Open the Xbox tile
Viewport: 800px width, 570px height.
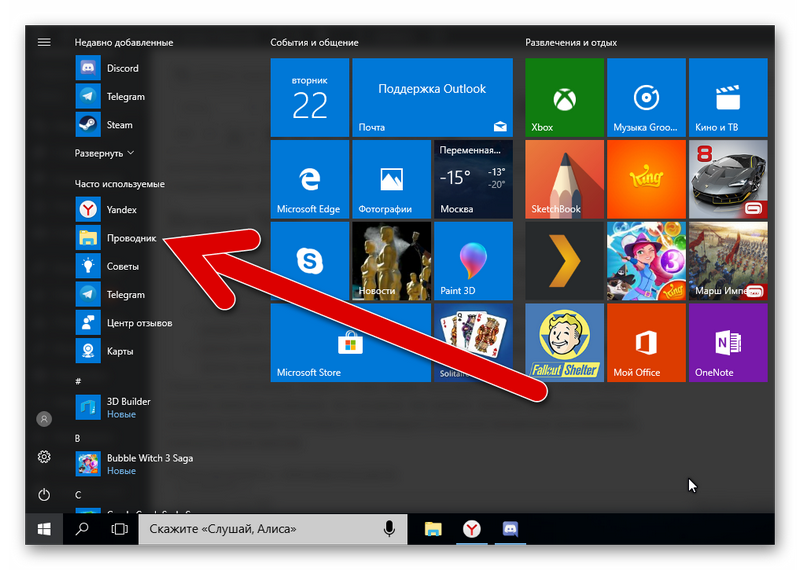(x=564, y=97)
